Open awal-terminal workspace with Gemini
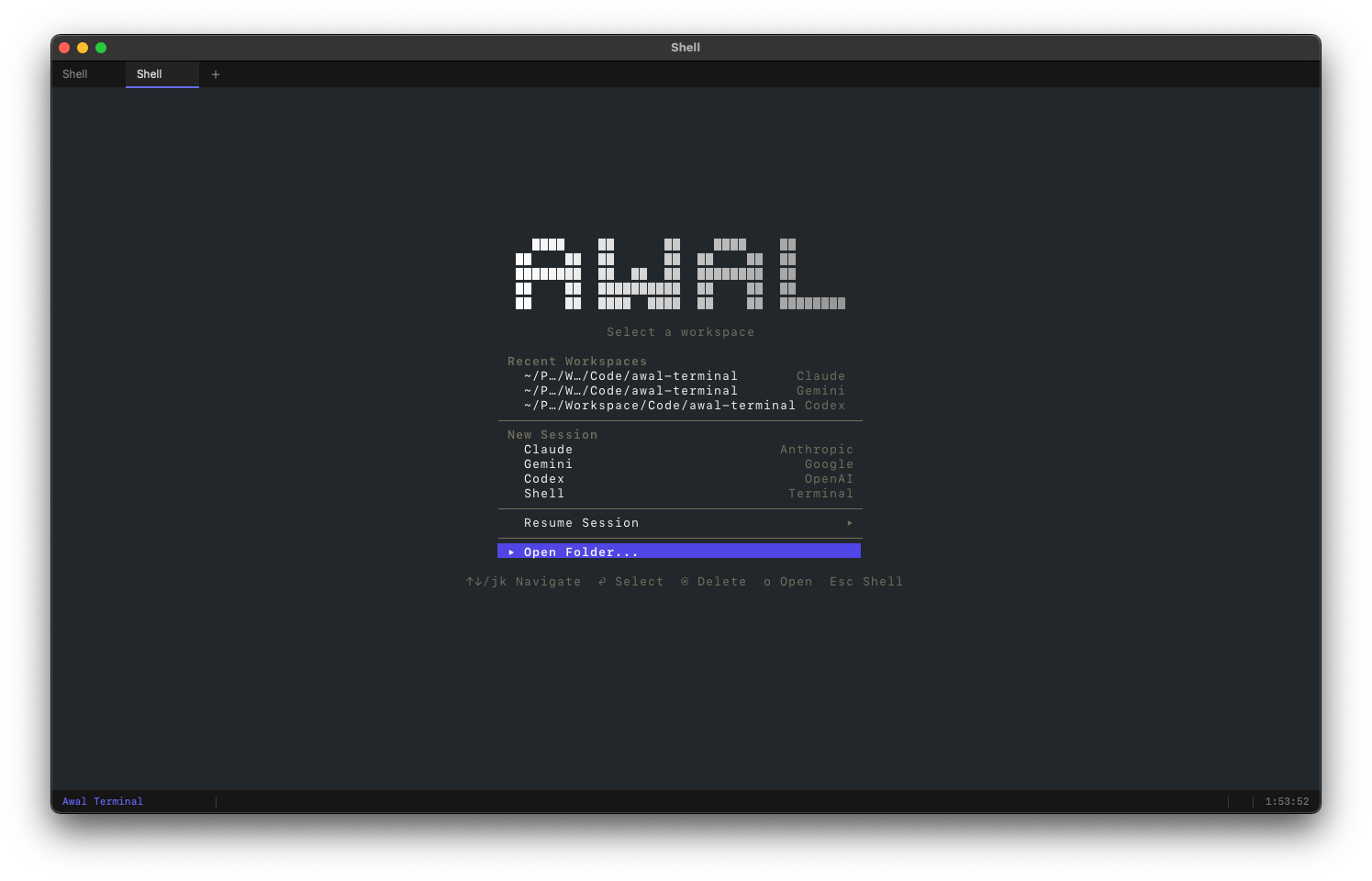This screenshot has height=881, width=1372. click(680, 391)
